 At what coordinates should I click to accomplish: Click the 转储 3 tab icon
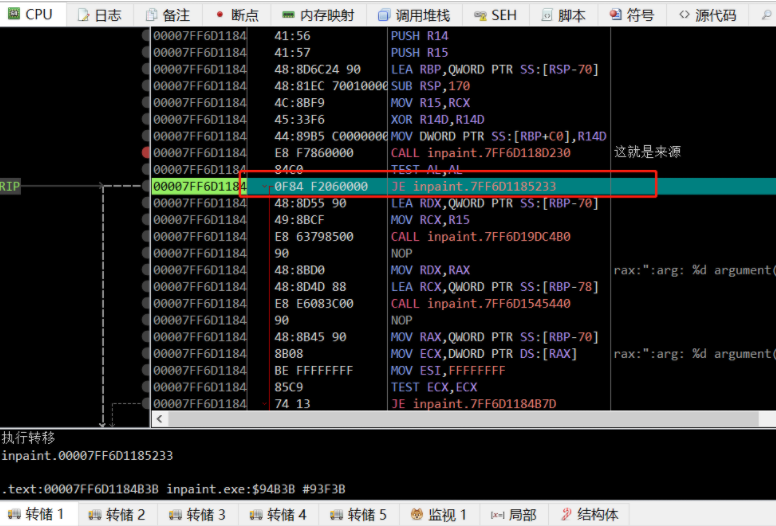coord(175,515)
